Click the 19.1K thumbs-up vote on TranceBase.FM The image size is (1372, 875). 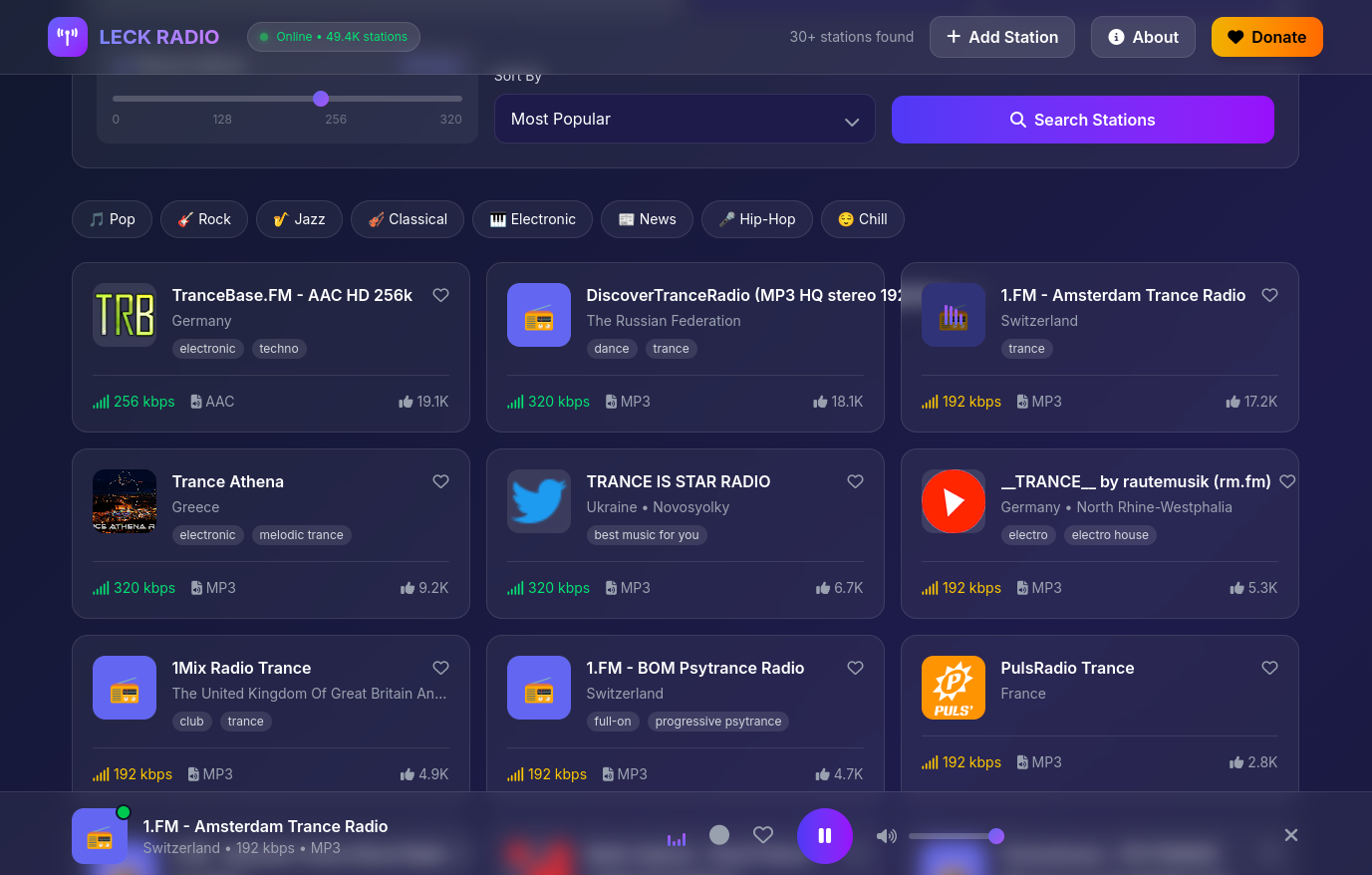(x=423, y=402)
